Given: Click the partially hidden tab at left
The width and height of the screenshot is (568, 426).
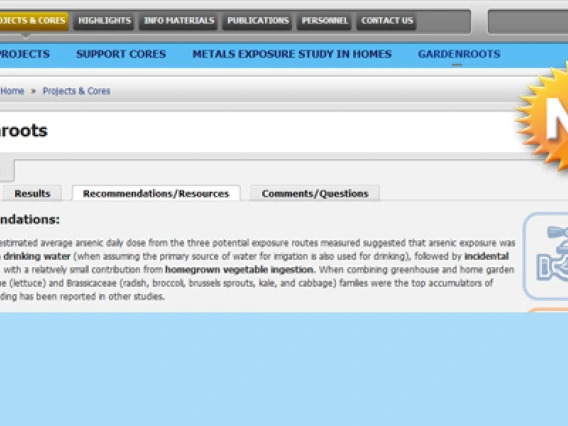Looking at the screenshot, I should [x=7, y=170].
